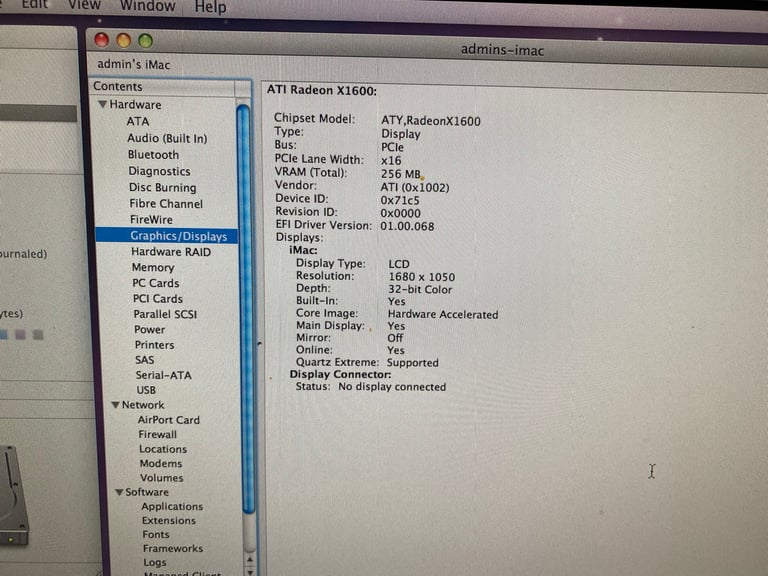Collapse the Hardware section triangle
The height and width of the screenshot is (576, 768).
102,104
